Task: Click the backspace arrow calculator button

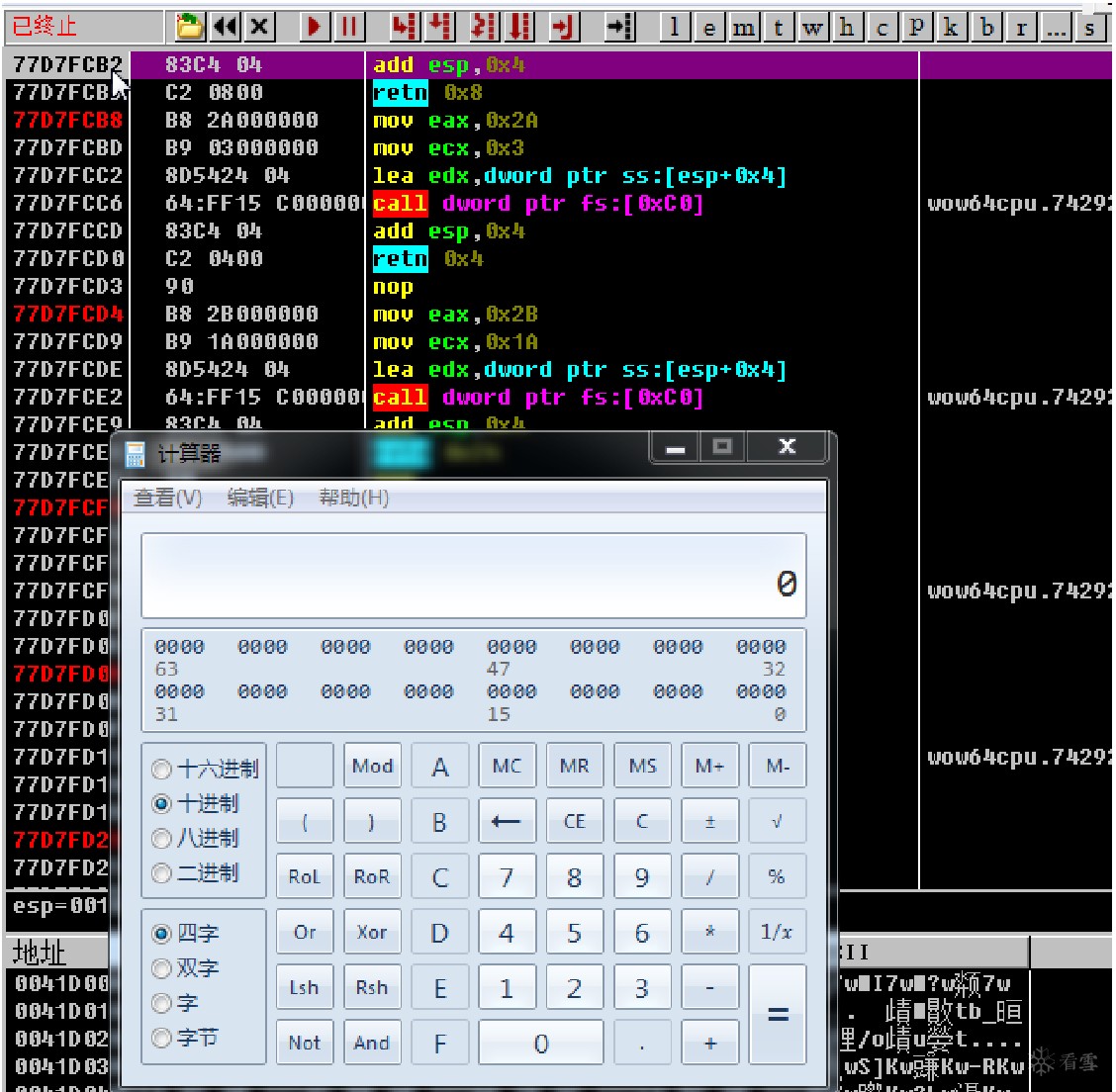Action: 507,821
